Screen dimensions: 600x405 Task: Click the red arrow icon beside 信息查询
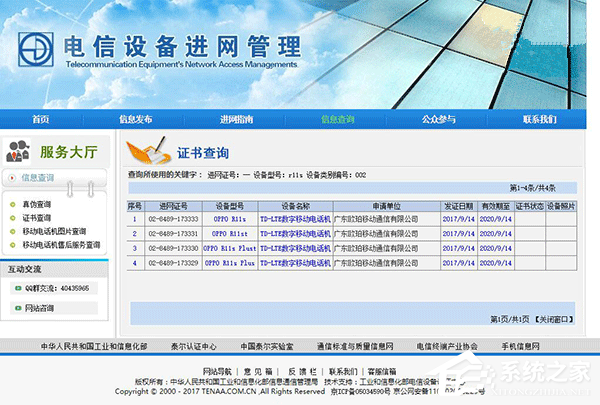(12, 178)
